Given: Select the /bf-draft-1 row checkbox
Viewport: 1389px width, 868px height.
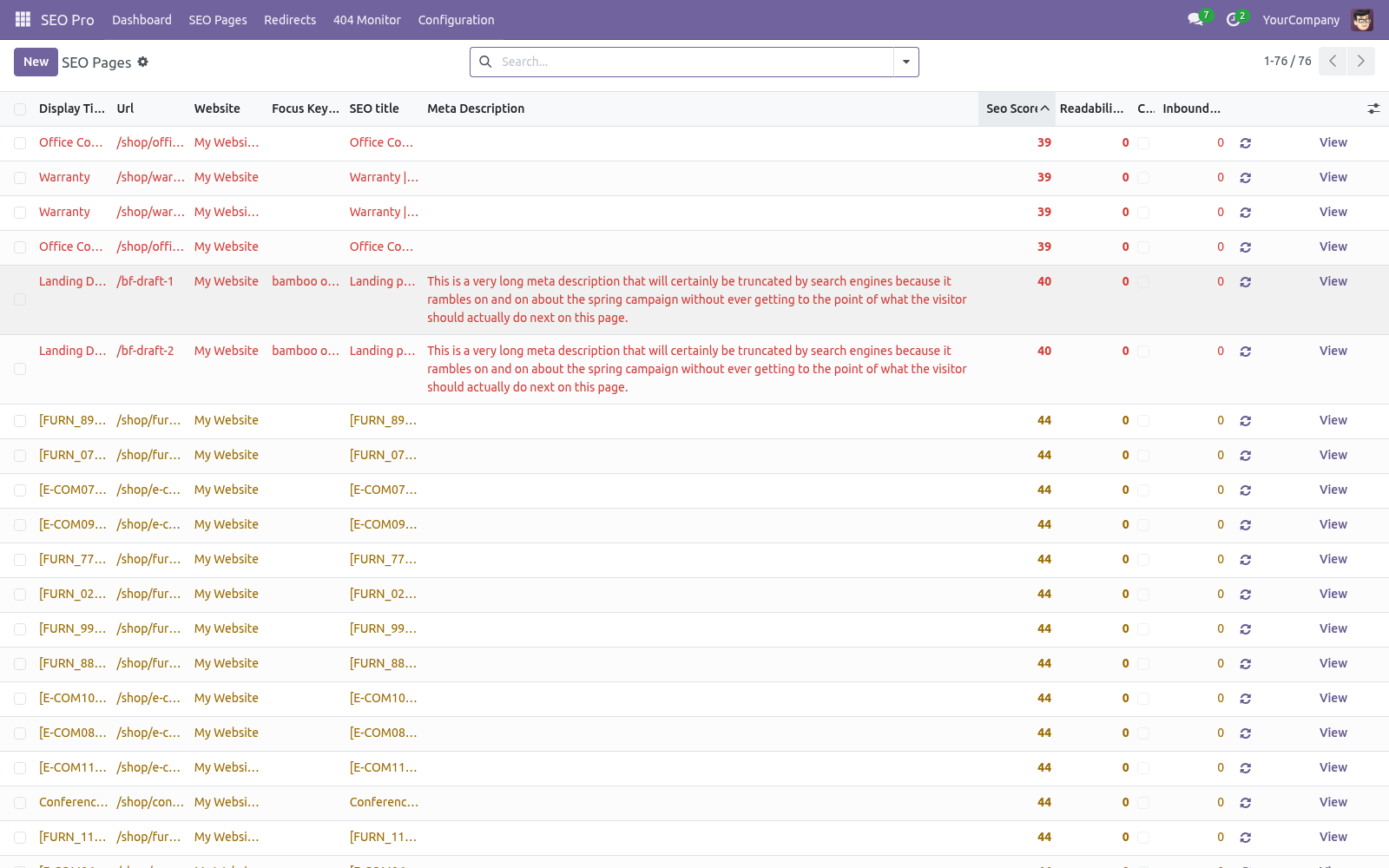Looking at the screenshot, I should pos(20,299).
